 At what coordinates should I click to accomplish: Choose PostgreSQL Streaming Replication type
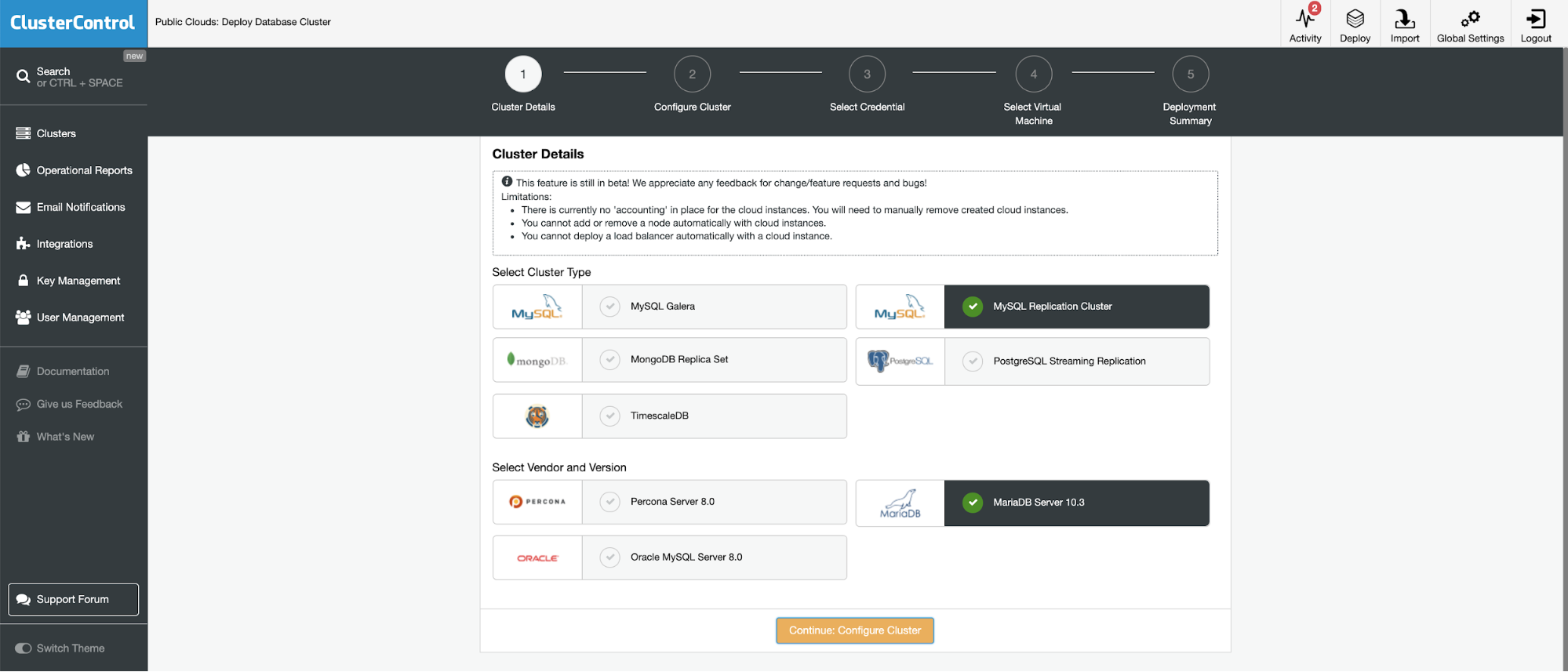(1032, 361)
